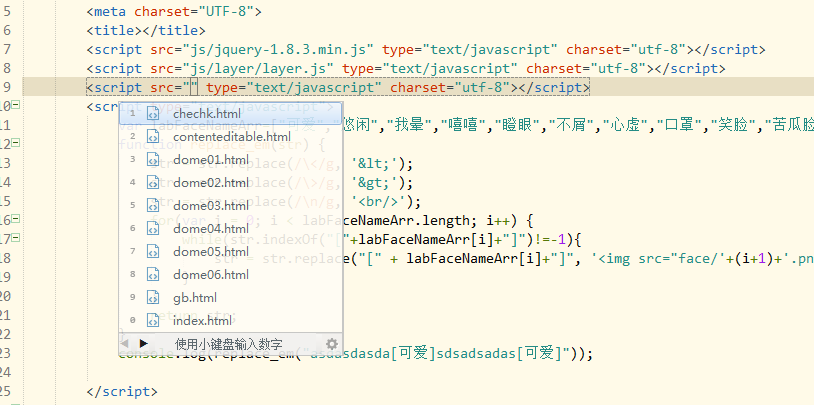Go to previous suggestions page arrow
Viewport: 814px width, 405px height.
click(125, 343)
